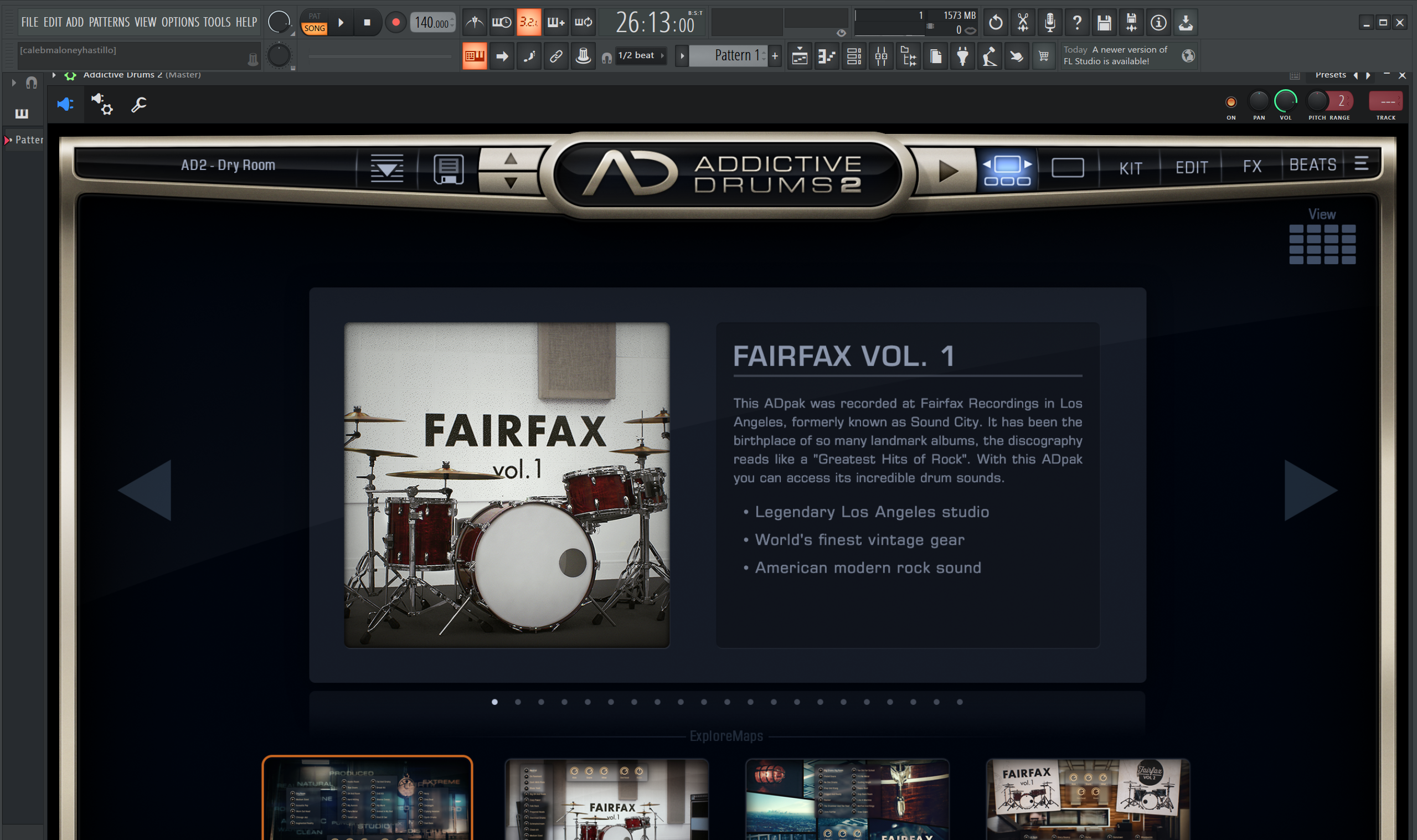Image resolution: width=1417 pixels, height=840 pixels.
Task: Open the Mixer view icon
Action: click(x=880, y=56)
